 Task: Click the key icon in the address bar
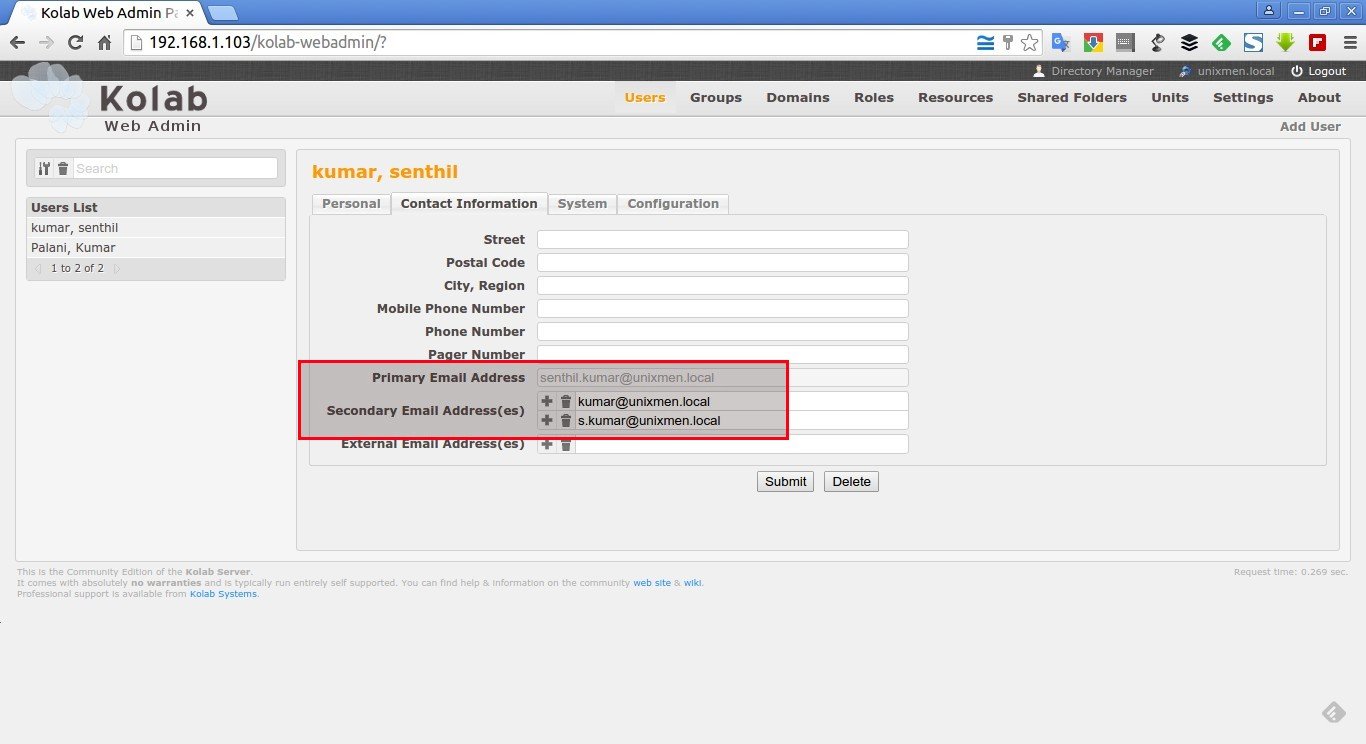coord(1008,43)
